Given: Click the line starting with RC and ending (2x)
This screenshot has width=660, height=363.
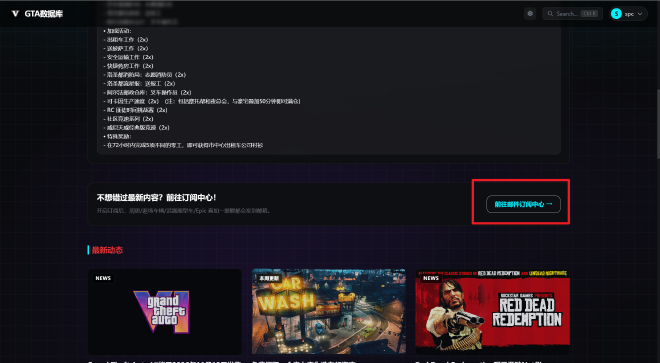Looking at the screenshot, I should [135, 110].
